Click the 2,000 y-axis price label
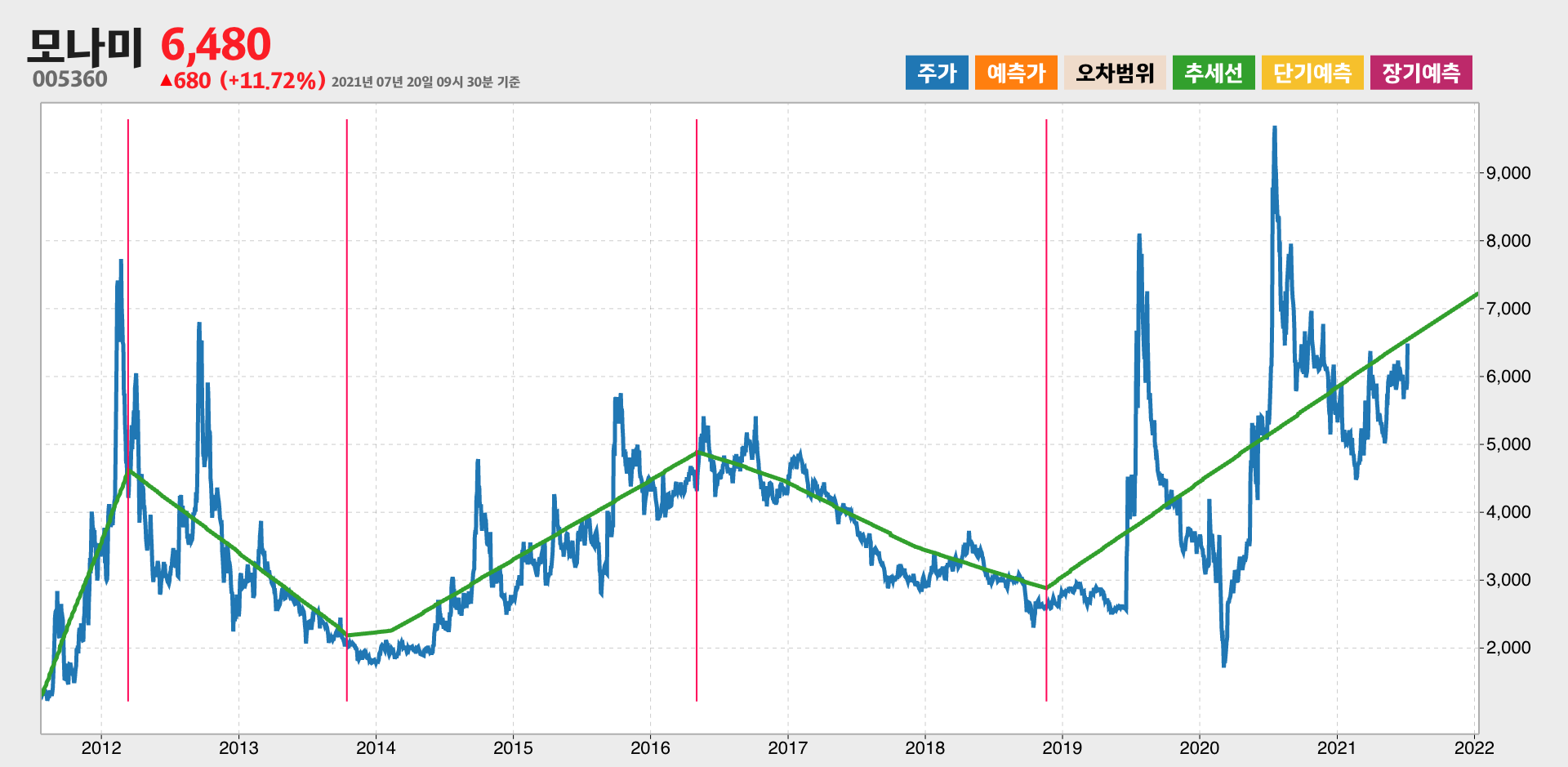The width and height of the screenshot is (1568, 767). (1508, 648)
